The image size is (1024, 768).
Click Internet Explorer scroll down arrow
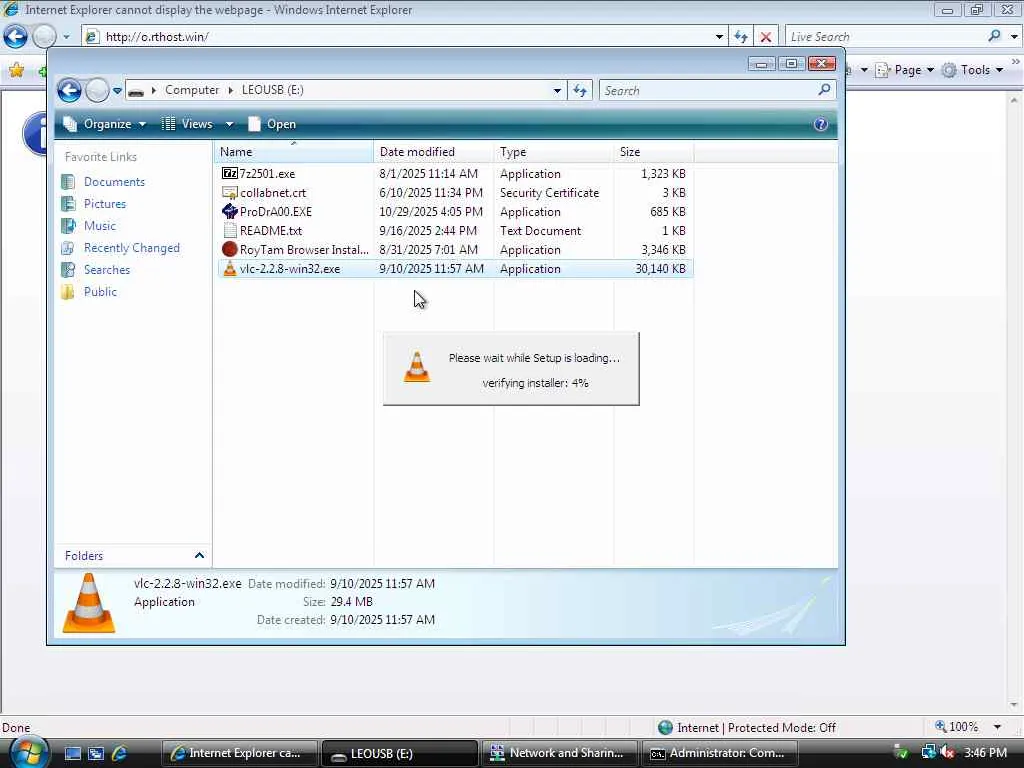tap(1014, 705)
